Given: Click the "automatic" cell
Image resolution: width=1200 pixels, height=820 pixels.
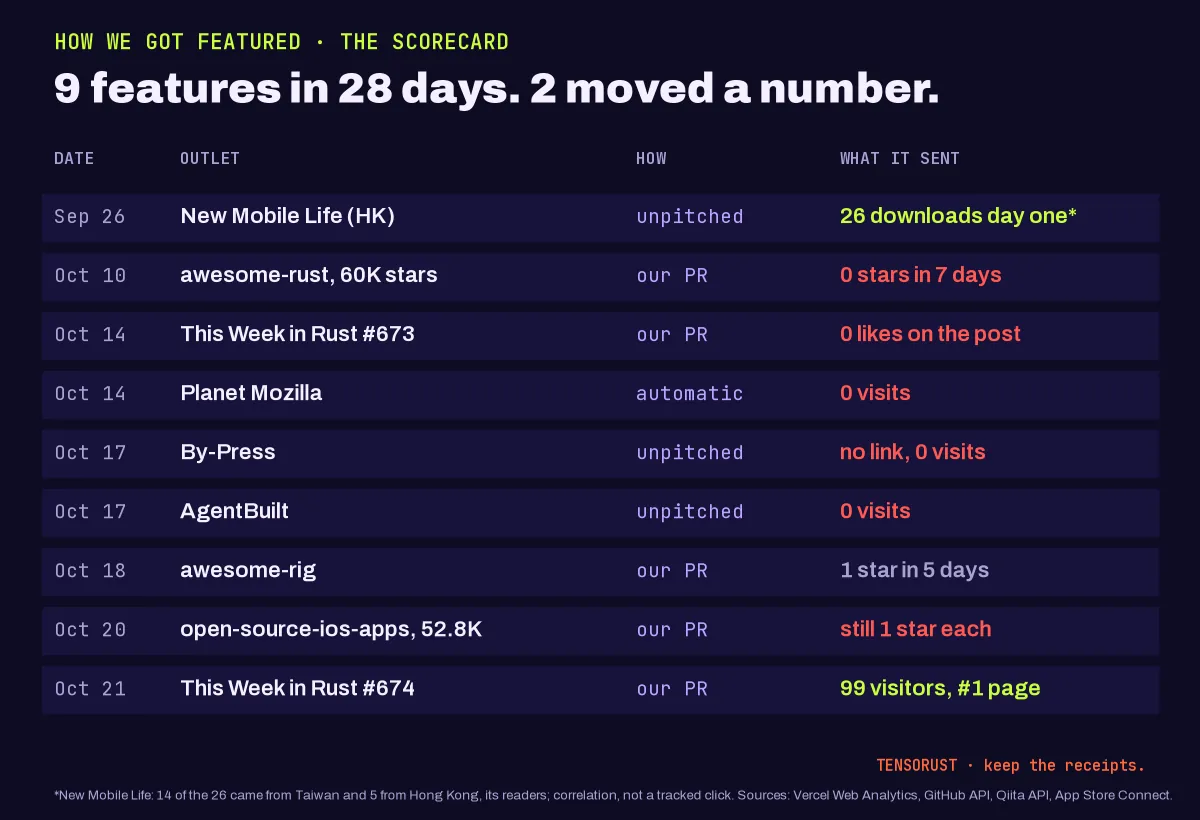Looking at the screenshot, I should pyautogui.click(x=690, y=394).
